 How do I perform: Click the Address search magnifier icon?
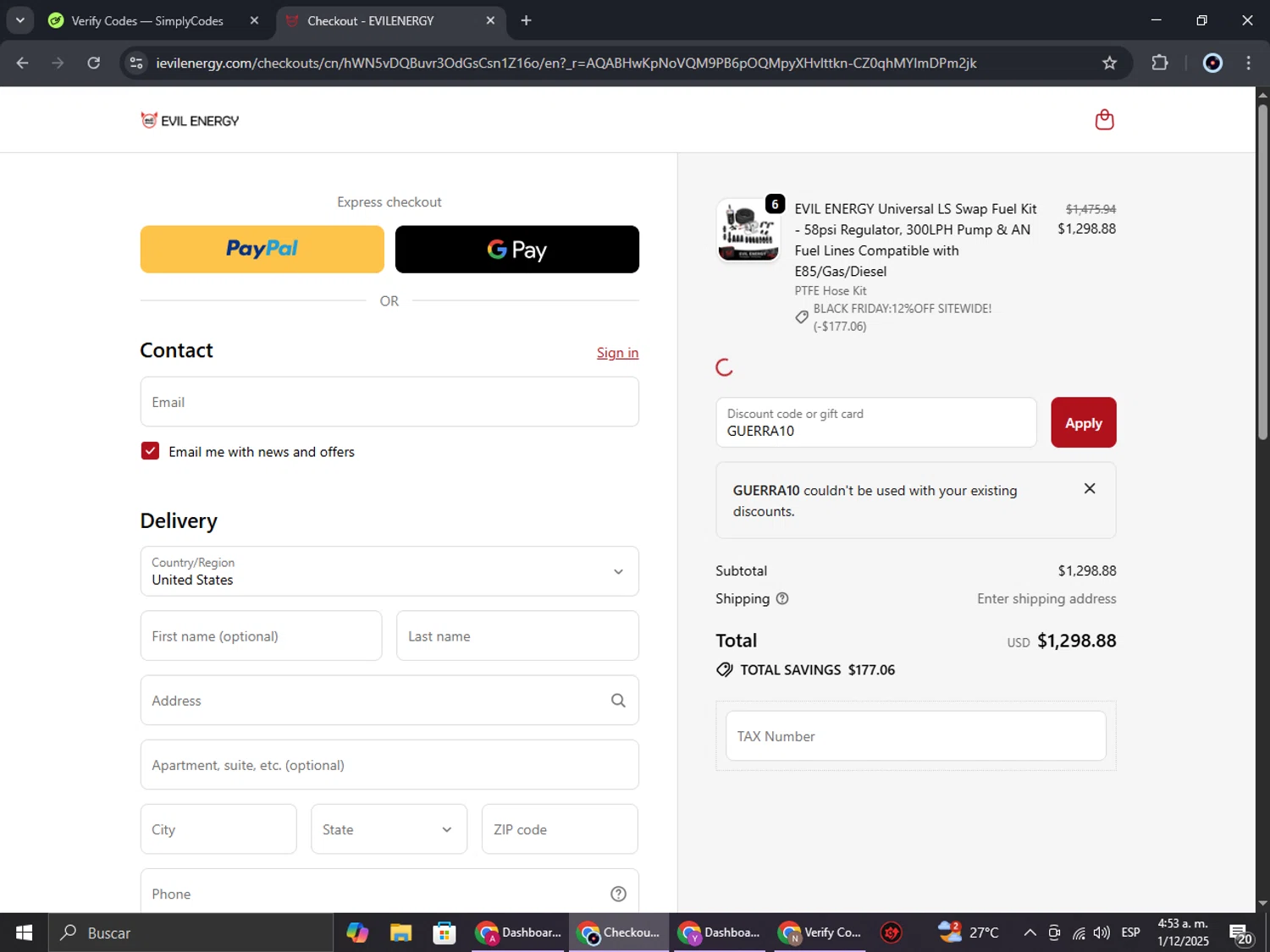click(x=618, y=701)
